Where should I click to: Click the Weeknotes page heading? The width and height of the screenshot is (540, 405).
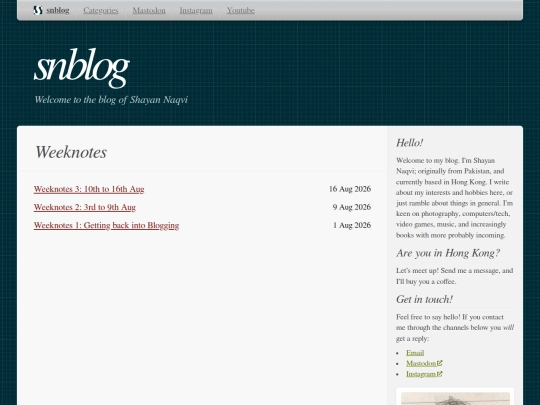coord(71,152)
